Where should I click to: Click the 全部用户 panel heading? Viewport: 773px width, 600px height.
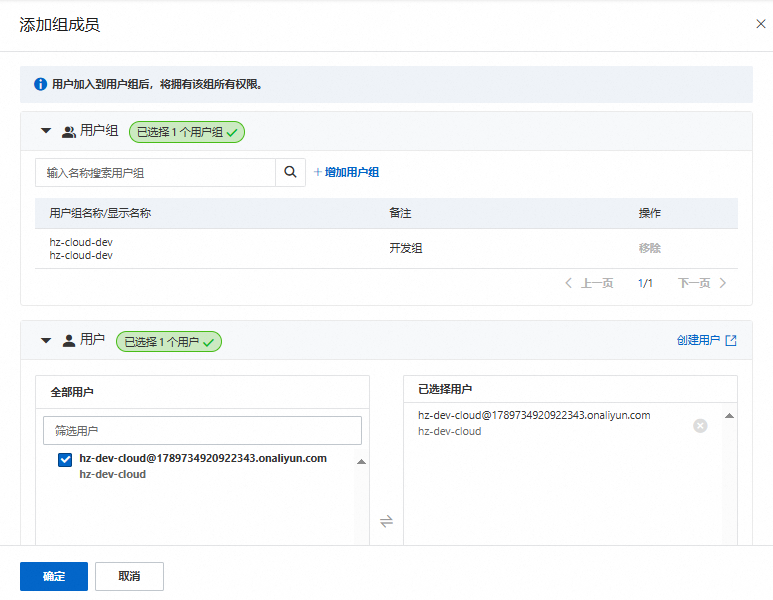pyautogui.click(x=72, y=392)
